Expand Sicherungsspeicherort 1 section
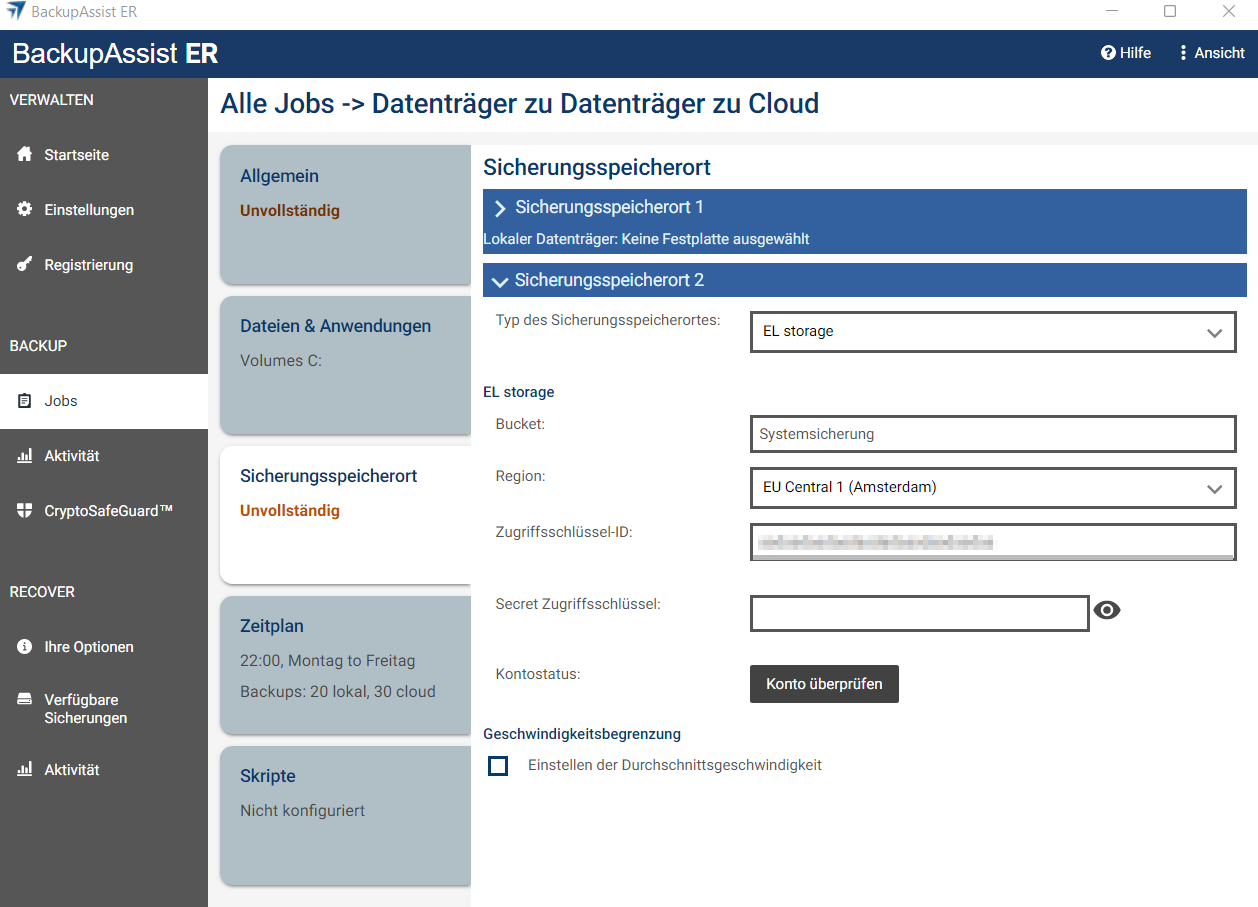 click(501, 208)
